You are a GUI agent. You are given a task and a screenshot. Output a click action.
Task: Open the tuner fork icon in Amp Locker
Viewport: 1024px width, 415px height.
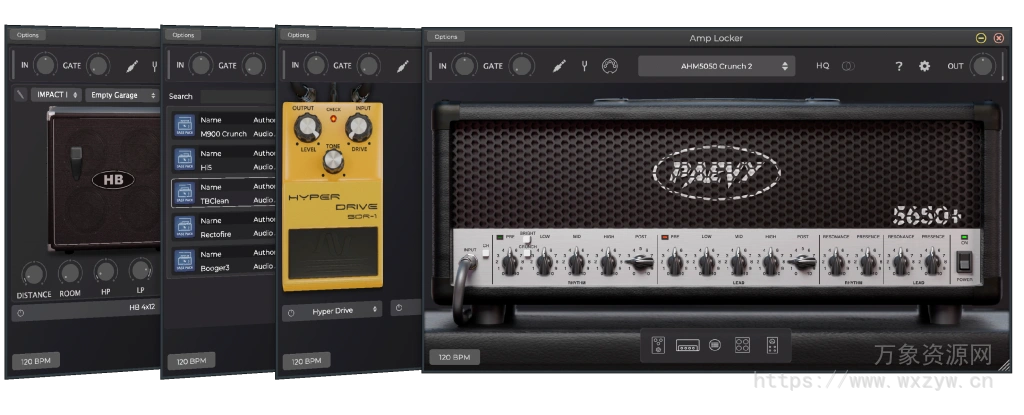click(584, 66)
